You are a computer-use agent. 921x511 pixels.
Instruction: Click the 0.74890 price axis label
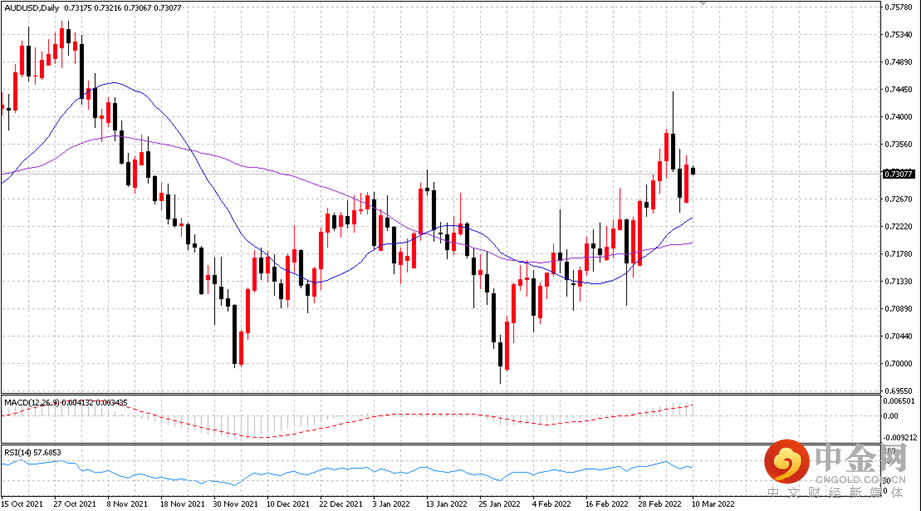tap(899, 62)
